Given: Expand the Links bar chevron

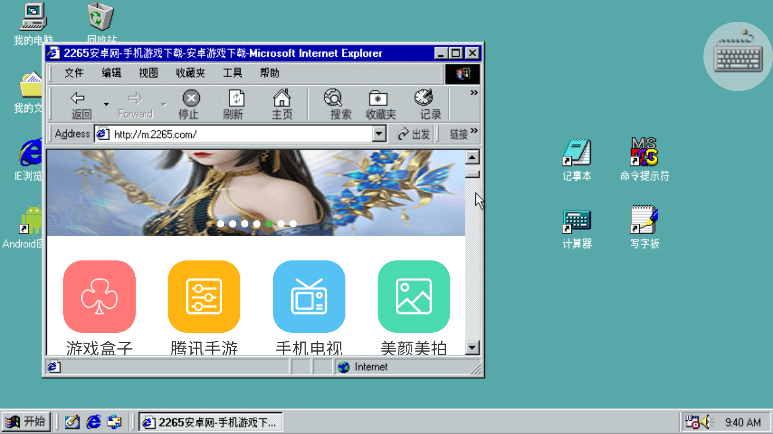Looking at the screenshot, I should [474, 133].
